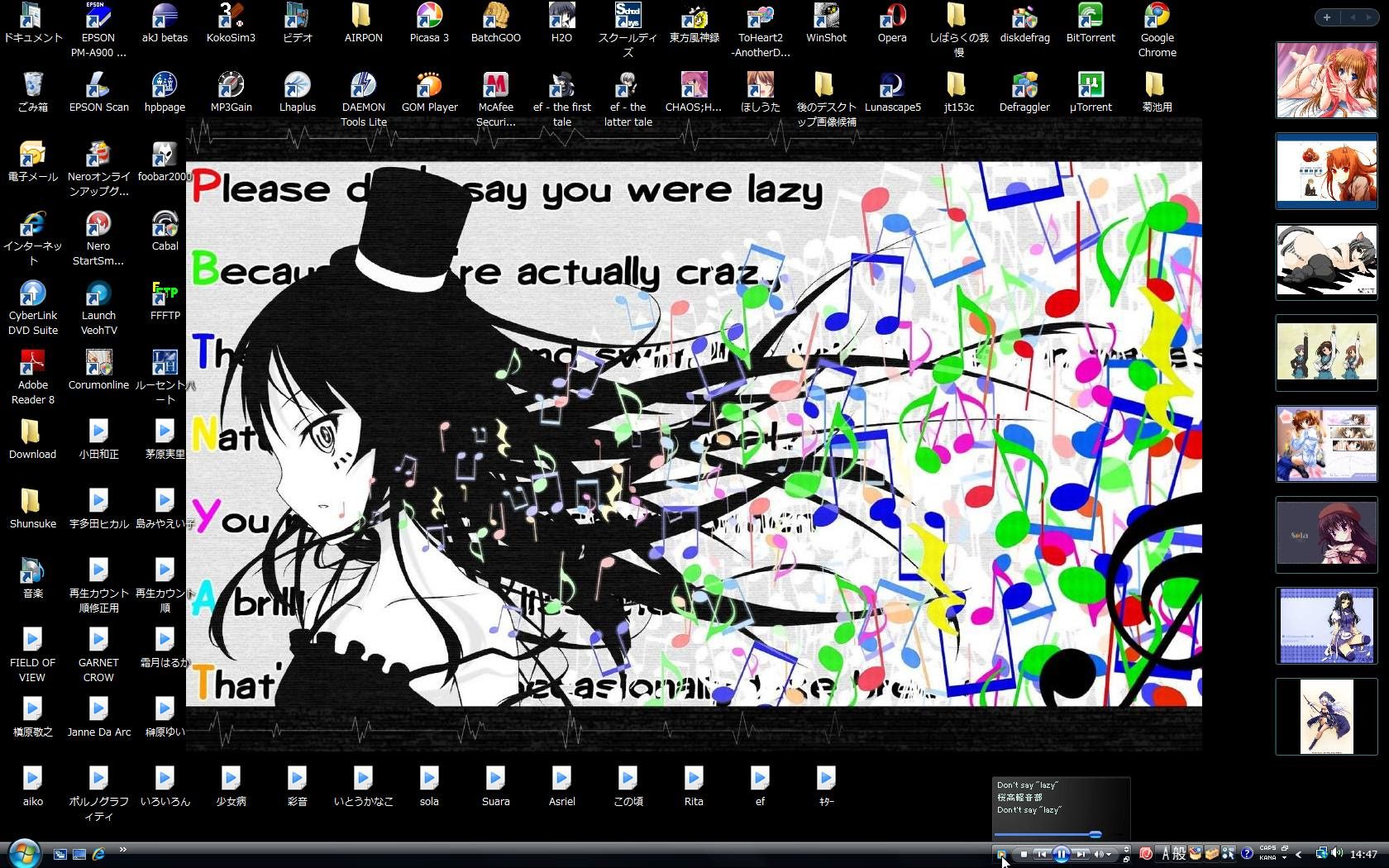The image size is (1389, 868).
Task: Open the IME help question-mark icon
Action: (x=1247, y=853)
